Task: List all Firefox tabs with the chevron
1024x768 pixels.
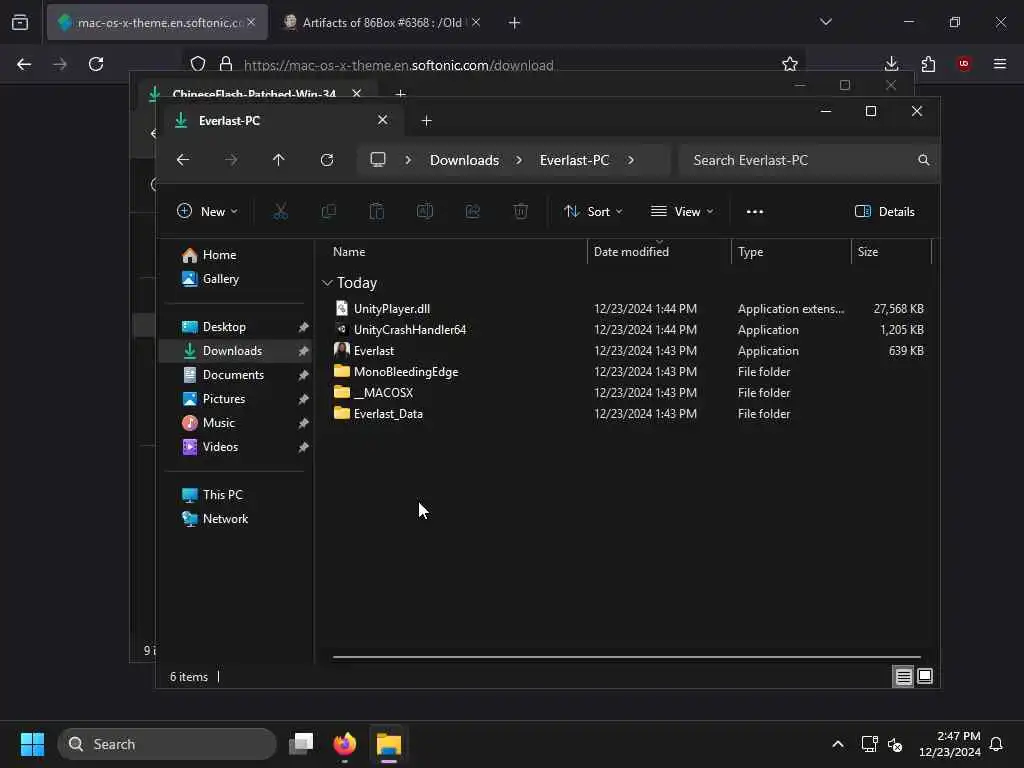Action: pos(825,22)
